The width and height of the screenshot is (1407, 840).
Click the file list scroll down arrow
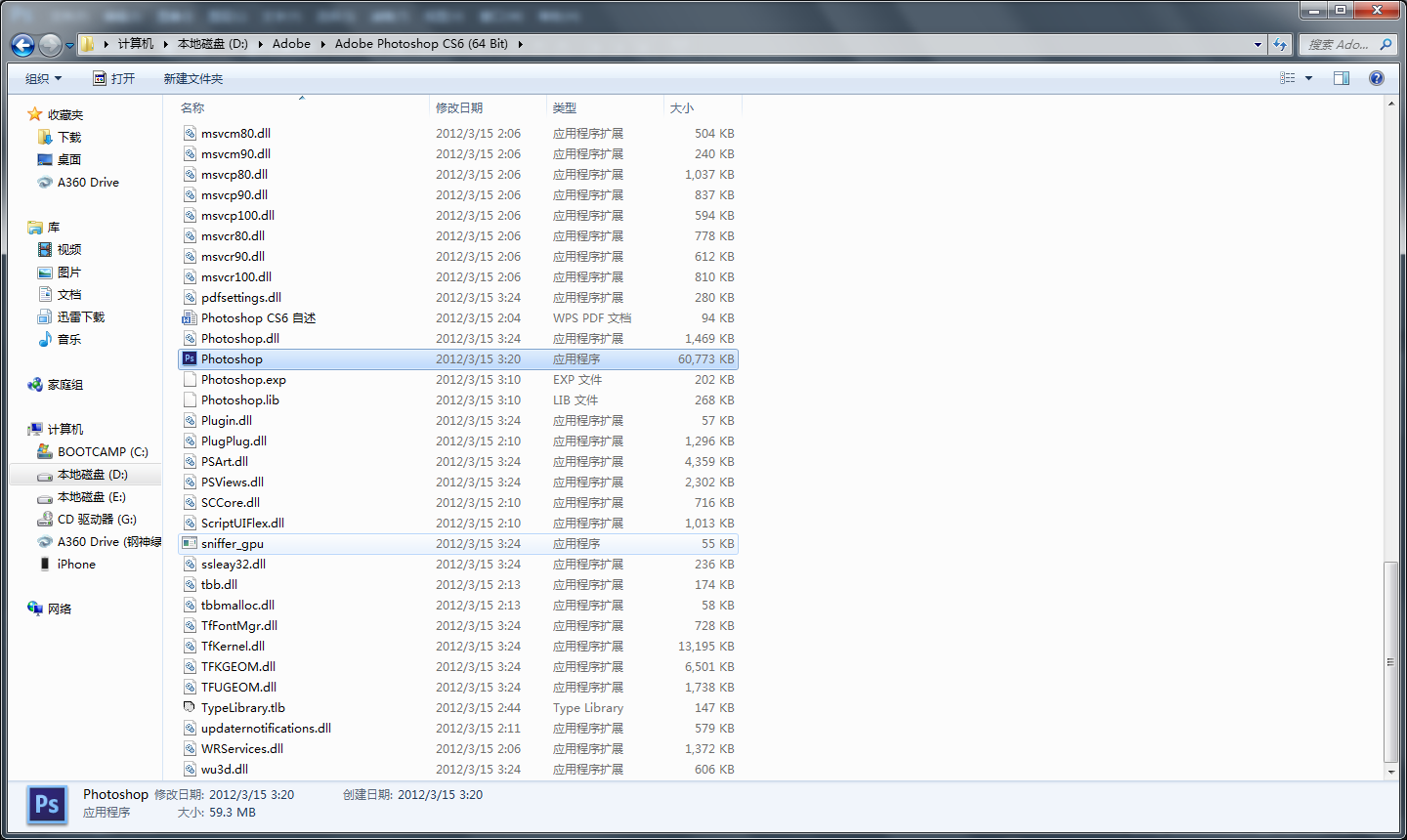[x=1391, y=772]
